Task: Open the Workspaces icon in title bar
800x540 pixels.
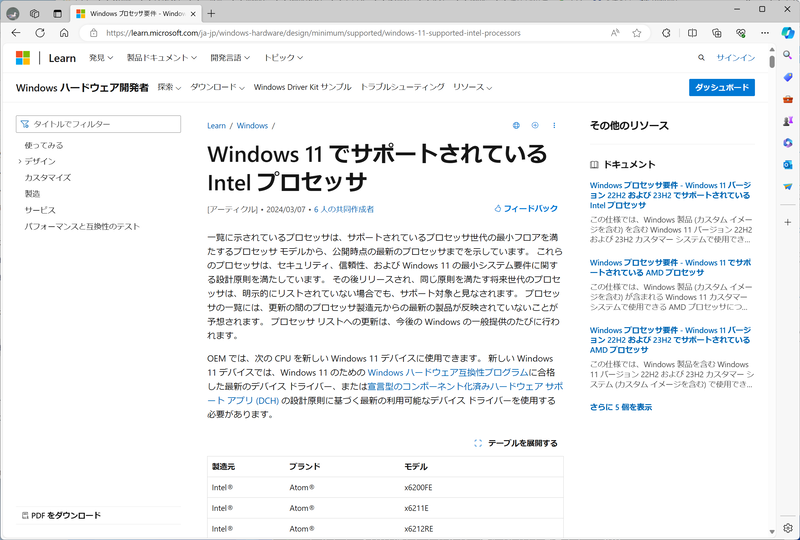Action: 35,14
